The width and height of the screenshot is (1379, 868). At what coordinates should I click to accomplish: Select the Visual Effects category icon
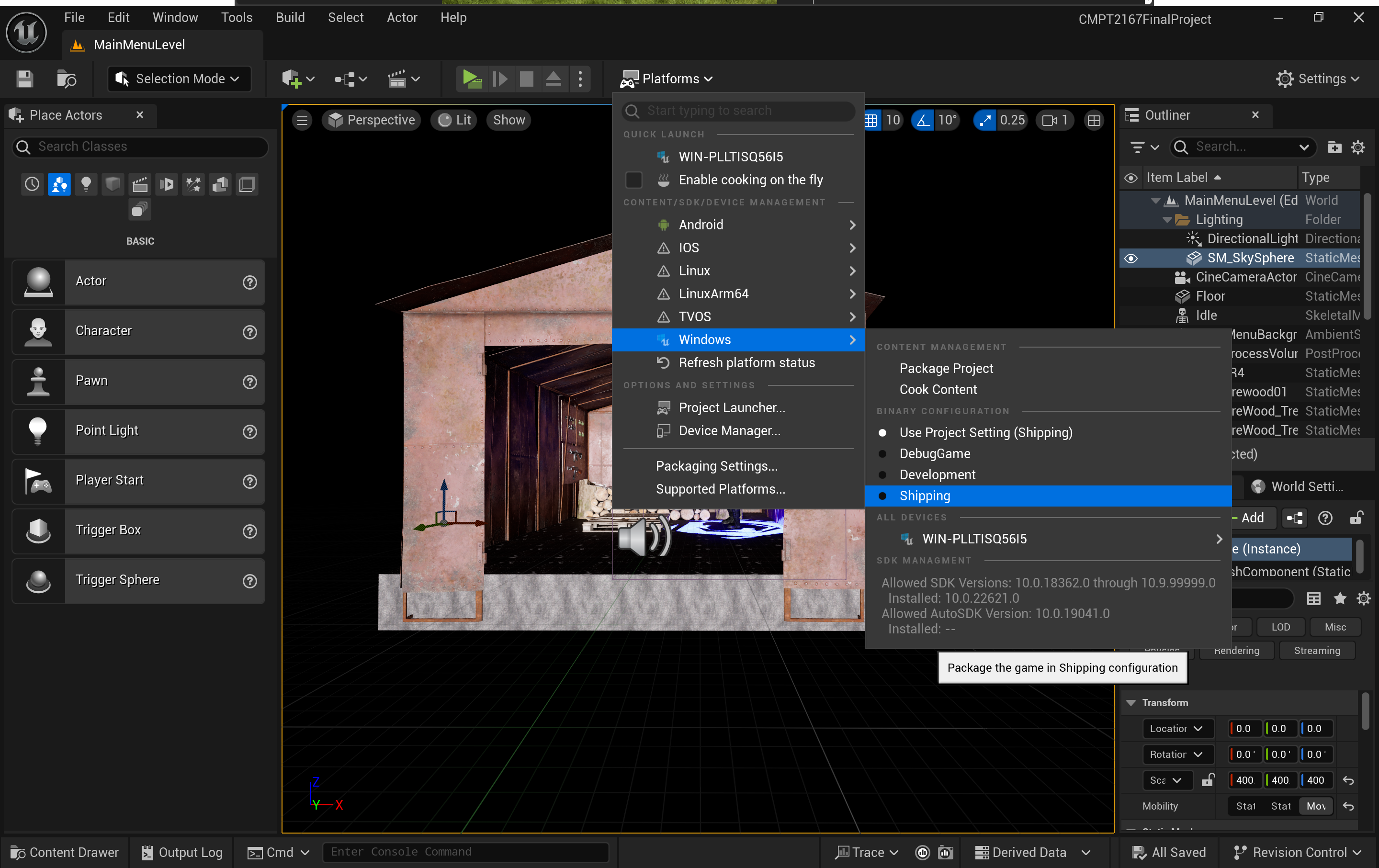coord(193,184)
